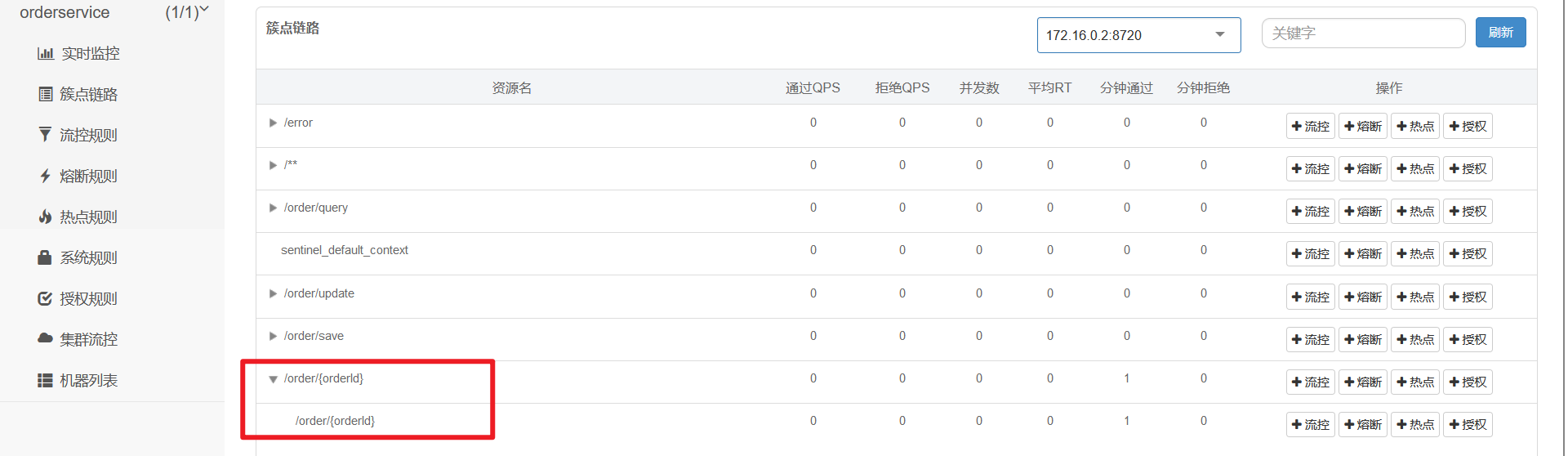Add 流控 rule for /error
This screenshot has width=1568, height=456.
[x=1311, y=126]
